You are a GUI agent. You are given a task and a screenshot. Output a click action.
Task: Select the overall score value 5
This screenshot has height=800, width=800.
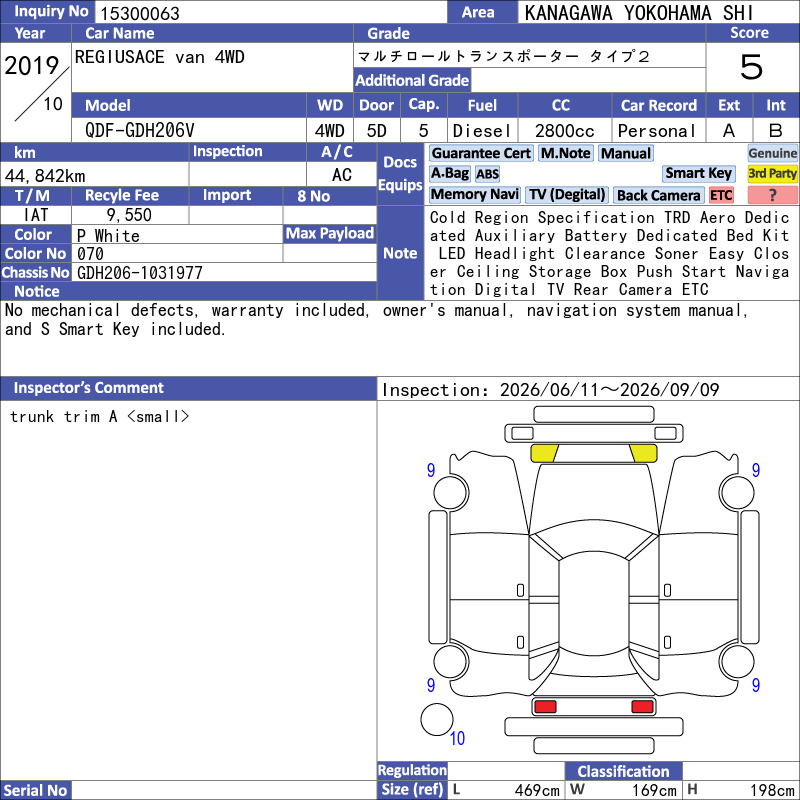pos(752,67)
